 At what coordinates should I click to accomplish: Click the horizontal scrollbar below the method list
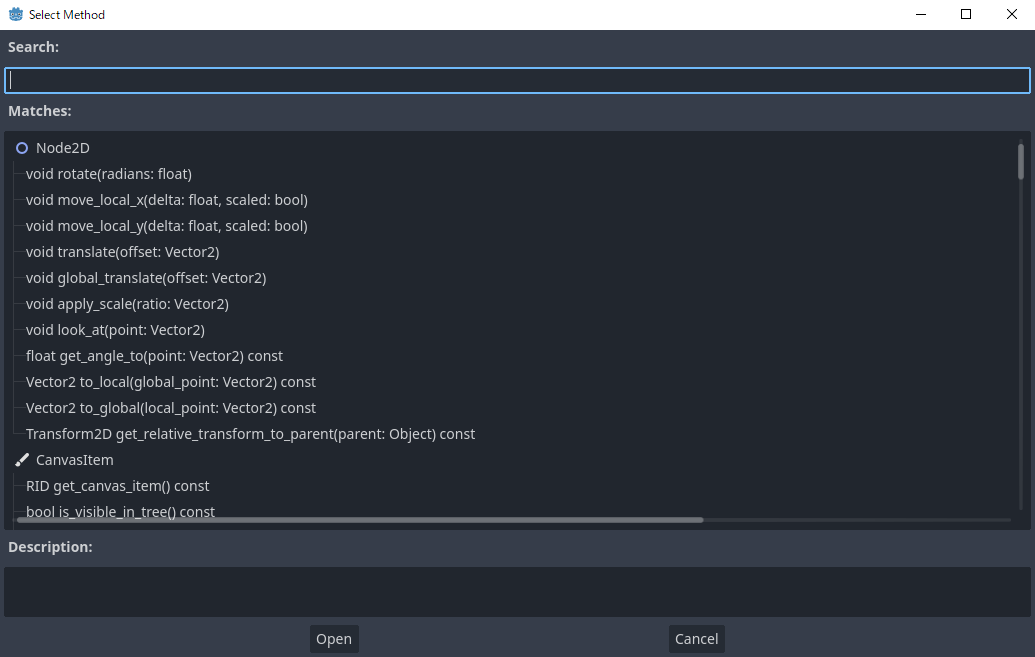(360, 520)
